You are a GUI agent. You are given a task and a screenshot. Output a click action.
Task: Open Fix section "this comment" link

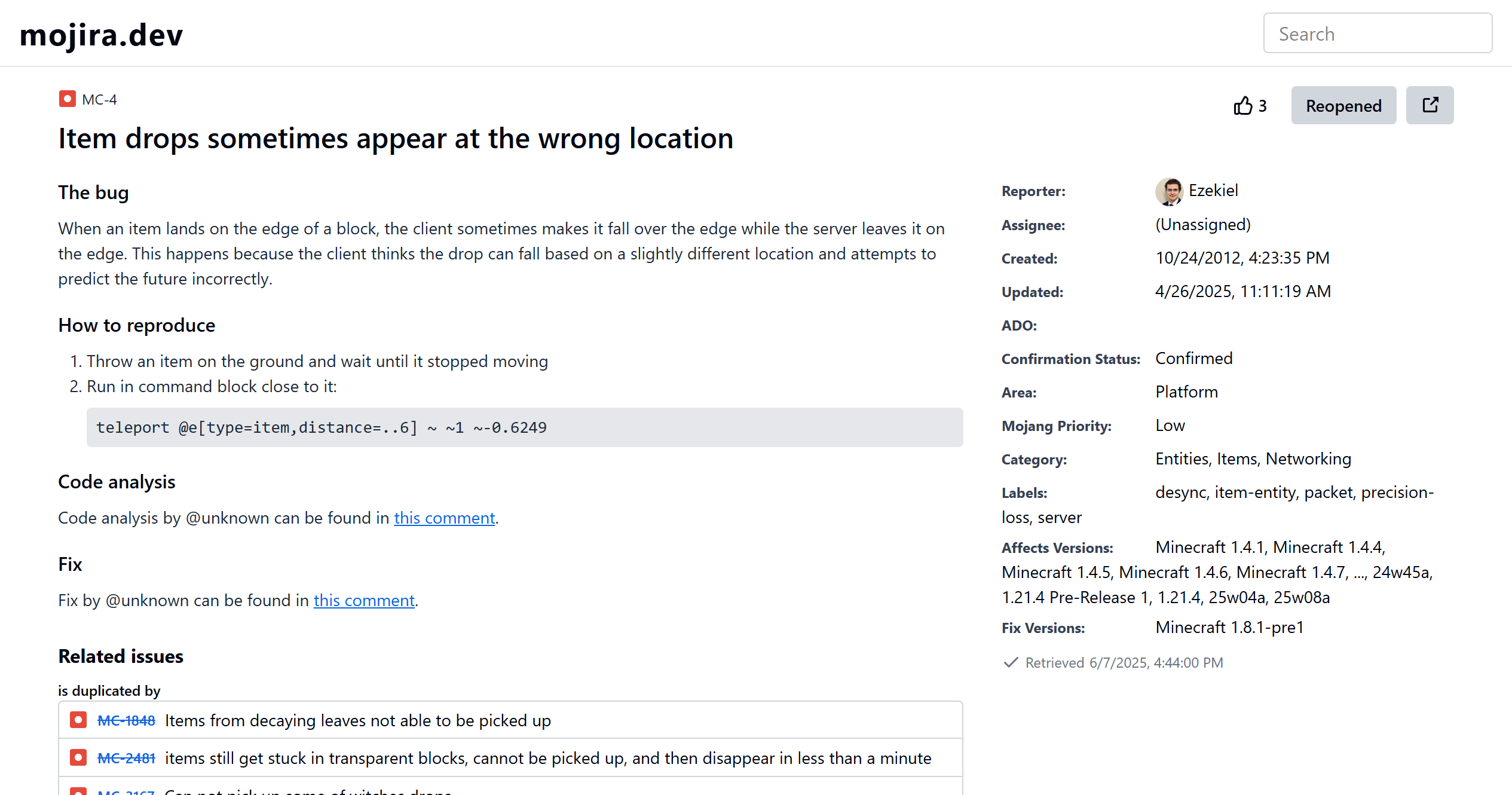(364, 600)
